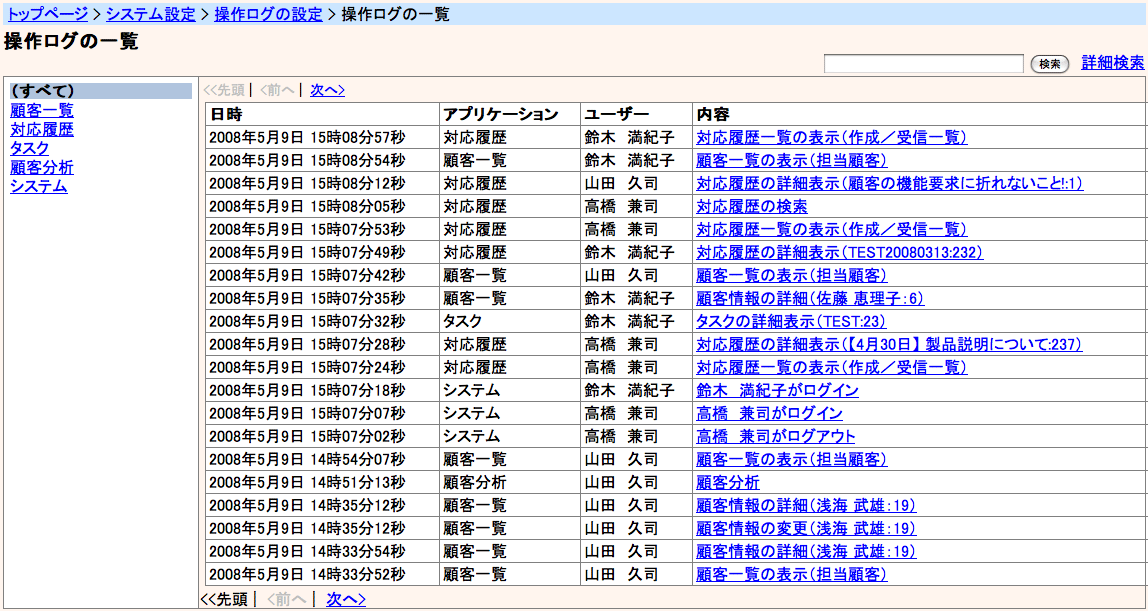
Task: Filter logs by 対応履歴 in sidebar
Action: pyautogui.click(x=41, y=129)
